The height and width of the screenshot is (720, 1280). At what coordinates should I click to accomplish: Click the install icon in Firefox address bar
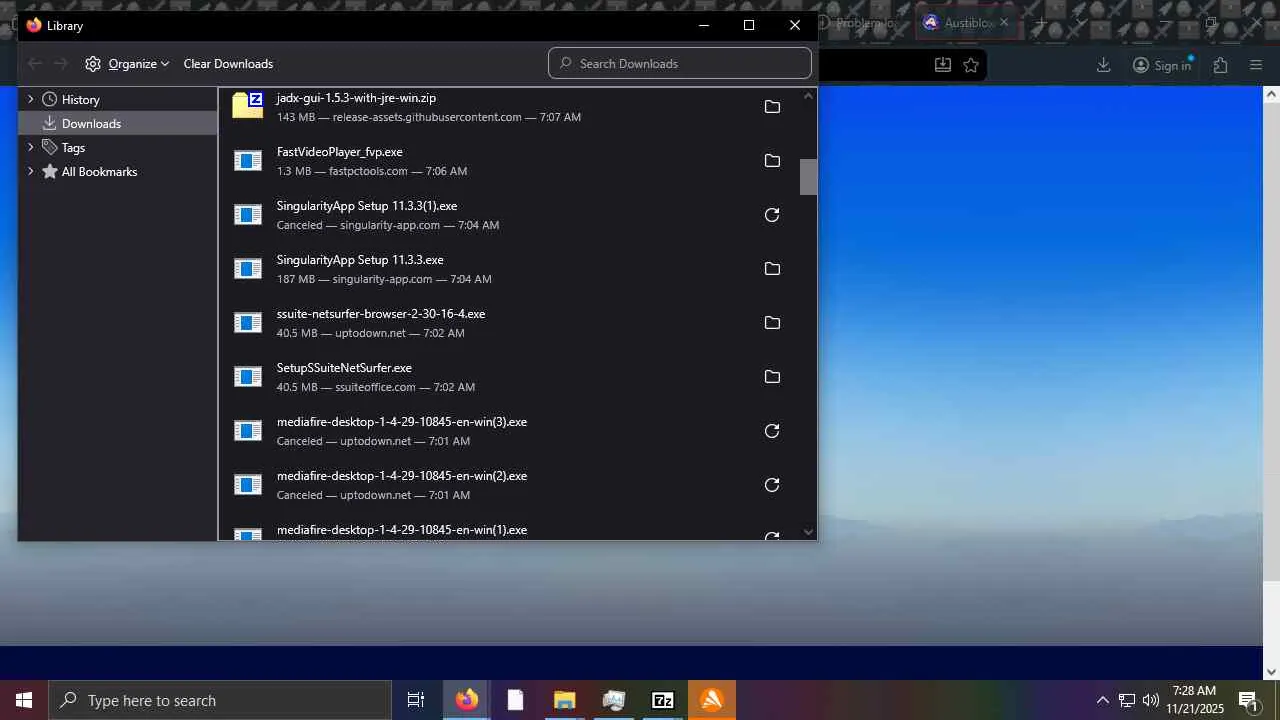942,65
